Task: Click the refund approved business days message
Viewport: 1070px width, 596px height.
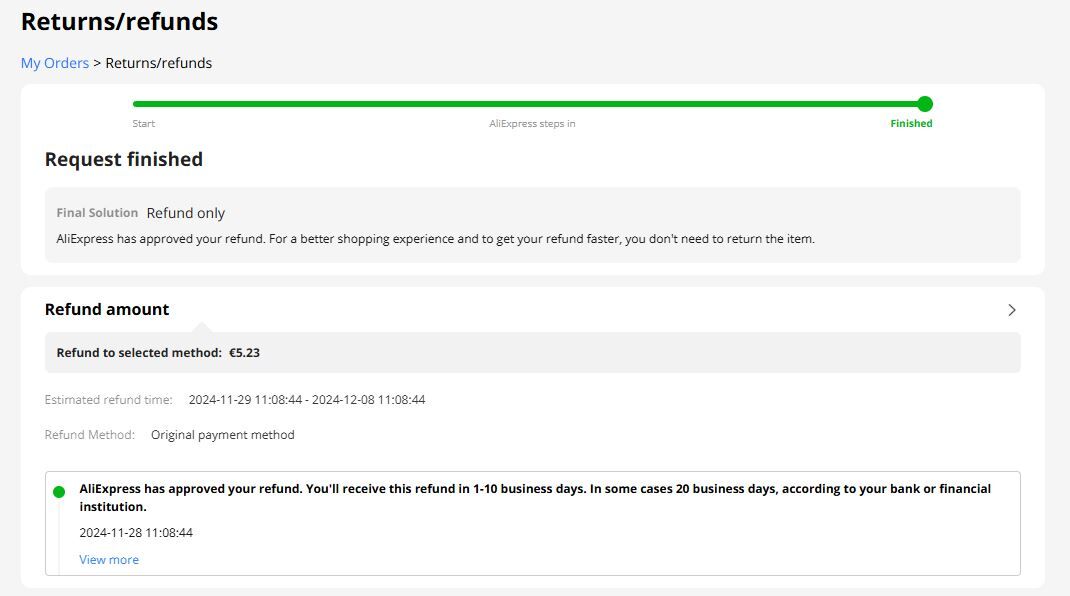Action: [535, 498]
